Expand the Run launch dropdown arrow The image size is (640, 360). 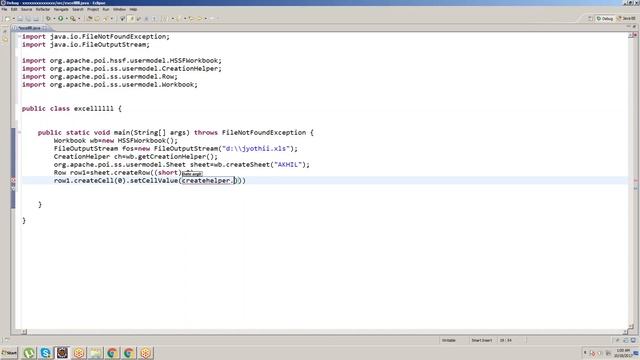point(67,18)
